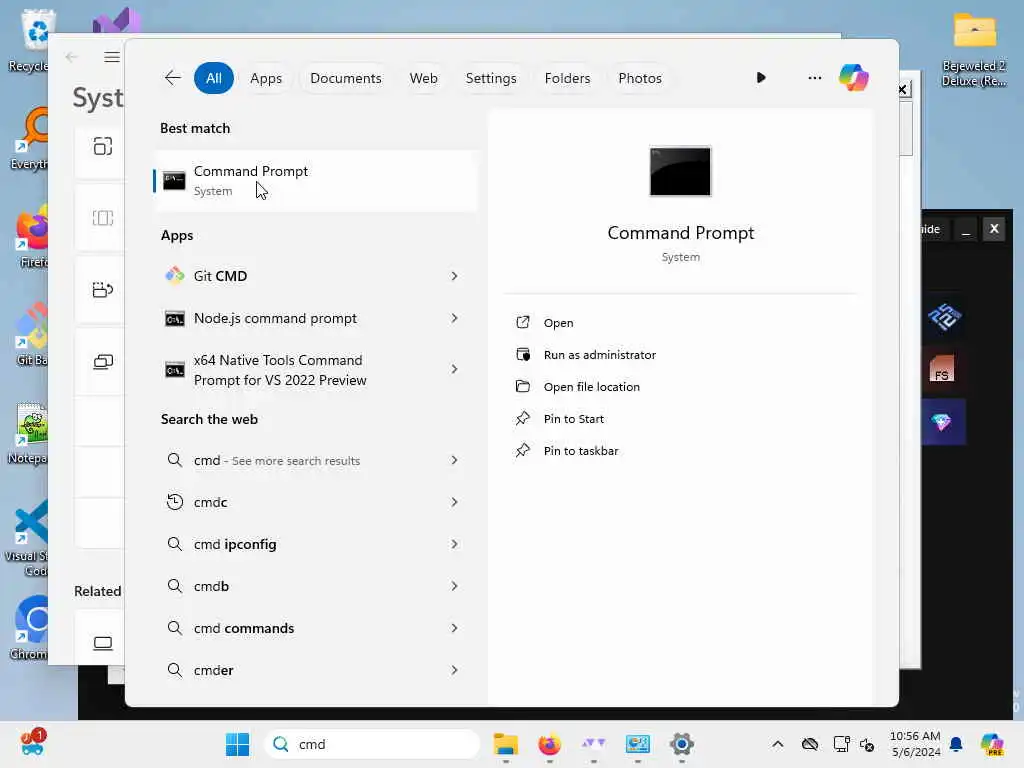Expand Git CMD result chevron
The height and width of the screenshot is (768, 1024).
[x=454, y=276]
